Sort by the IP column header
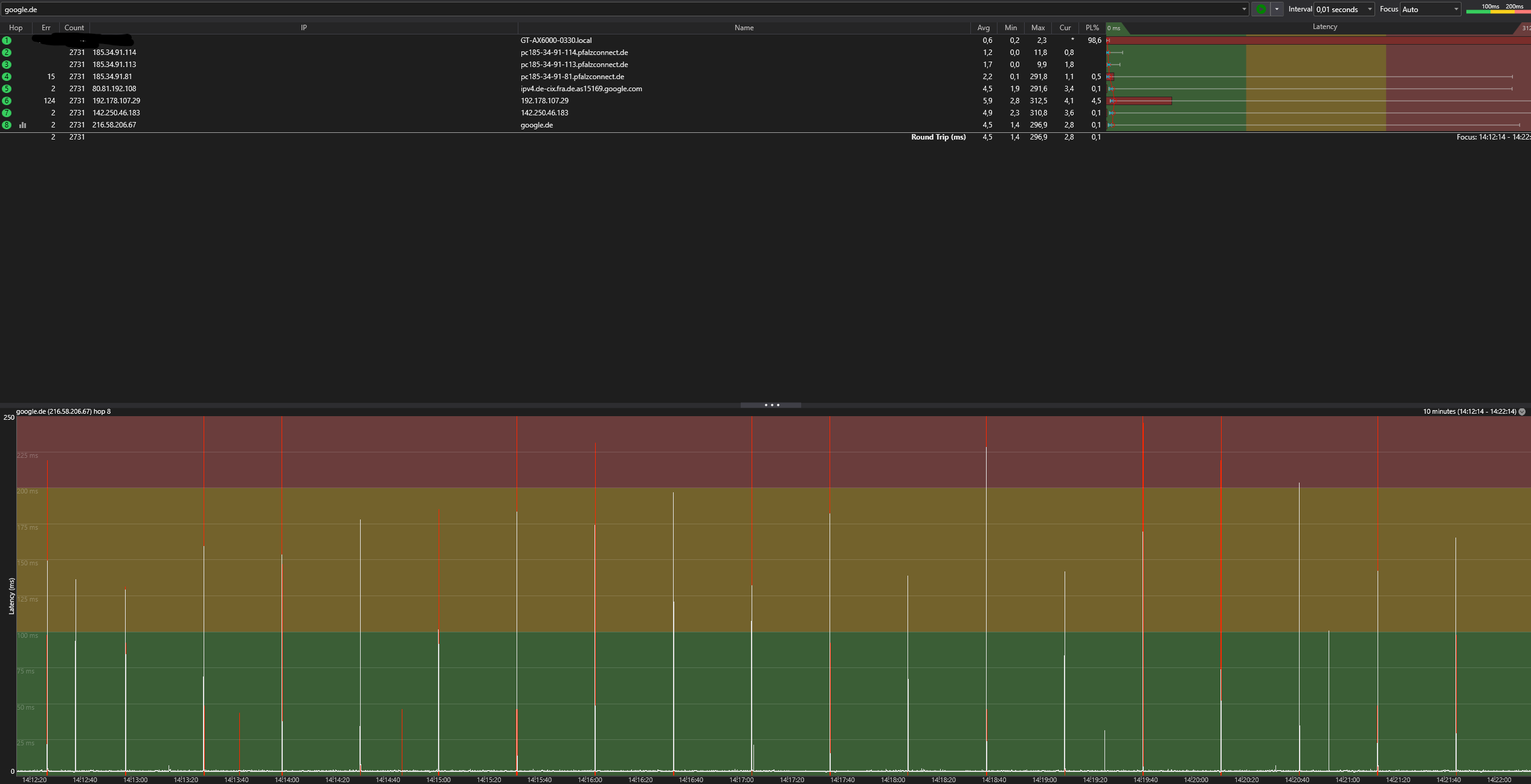The width and height of the screenshot is (1531, 784). 304,28
